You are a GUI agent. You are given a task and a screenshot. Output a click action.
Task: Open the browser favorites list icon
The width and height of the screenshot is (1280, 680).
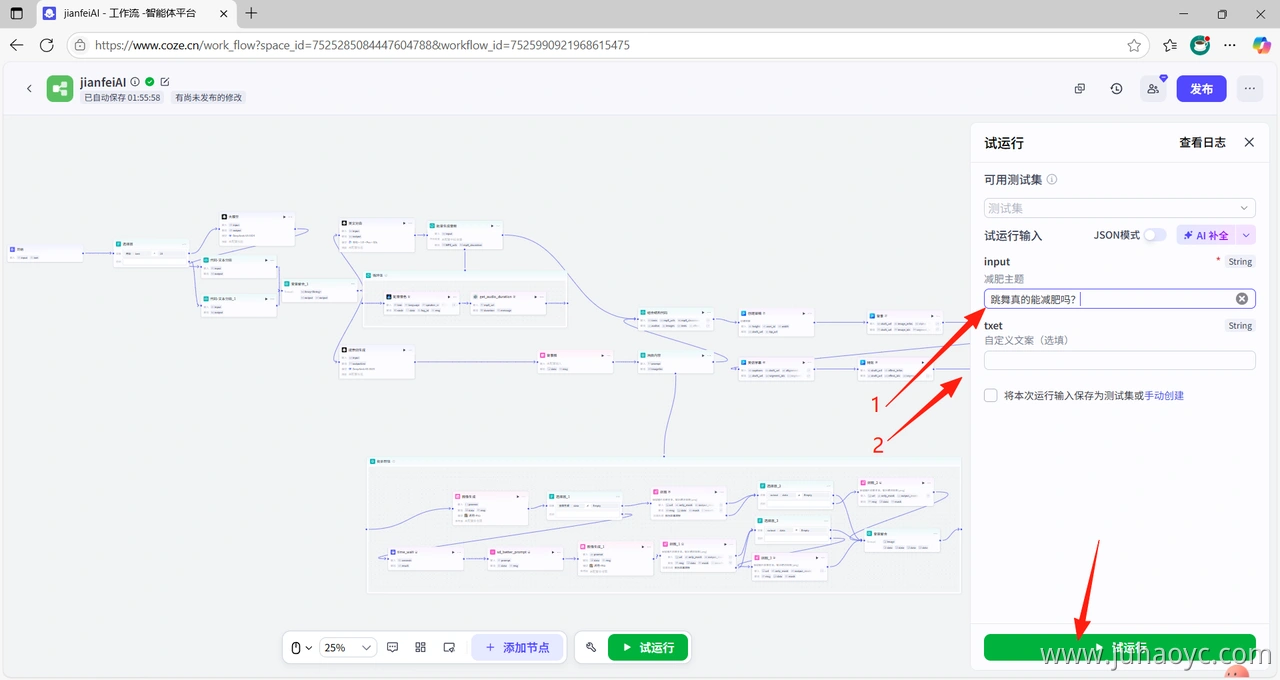point(1170,45)
